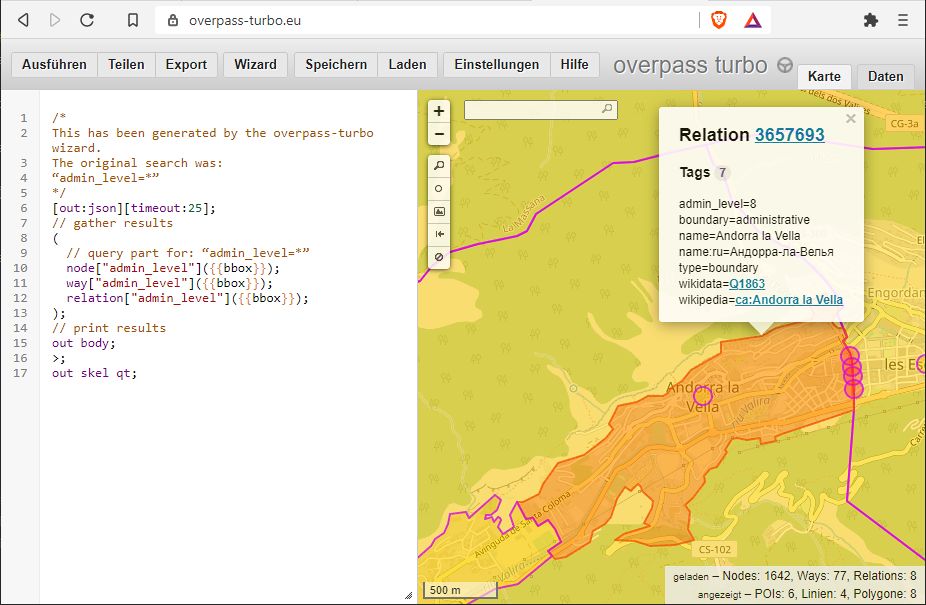Close the Relation popup

850,119
